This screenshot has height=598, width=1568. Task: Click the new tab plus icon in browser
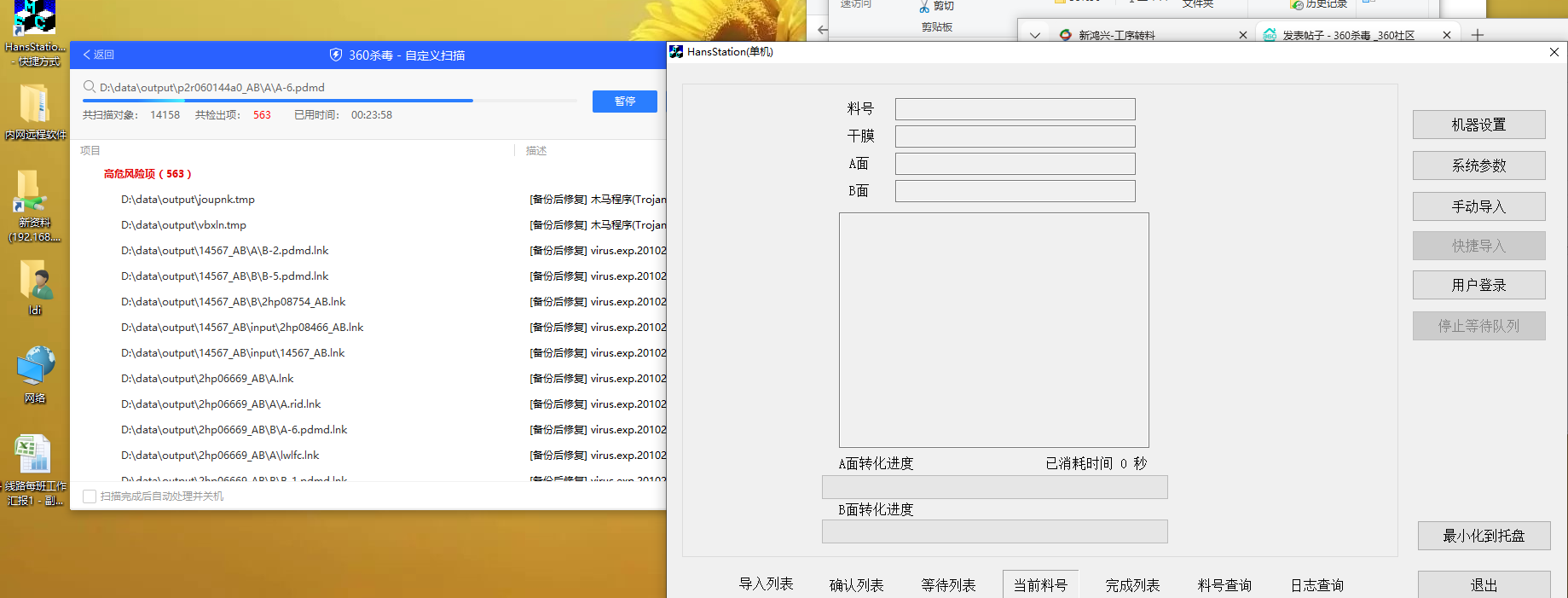tap(1478, 35)
